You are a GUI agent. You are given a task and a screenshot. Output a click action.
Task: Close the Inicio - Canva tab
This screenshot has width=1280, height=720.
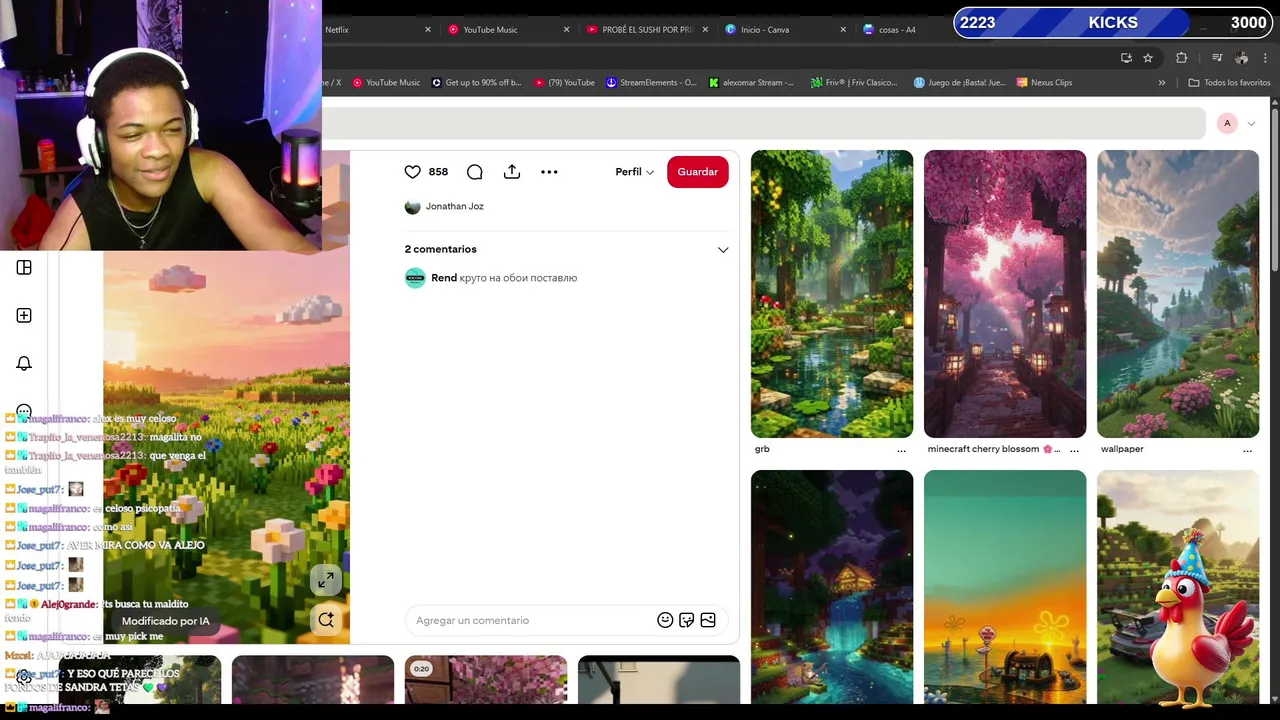(x=844, y=30)
